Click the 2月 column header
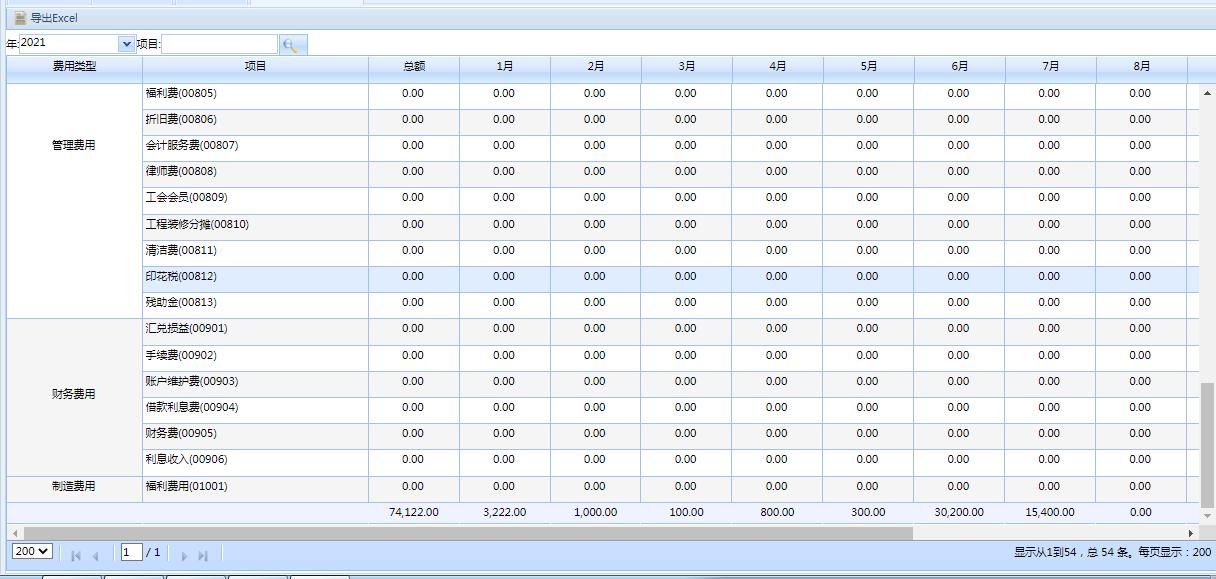Image resolution: width=1216 pixels, height=579 pixels. point(596,67)
